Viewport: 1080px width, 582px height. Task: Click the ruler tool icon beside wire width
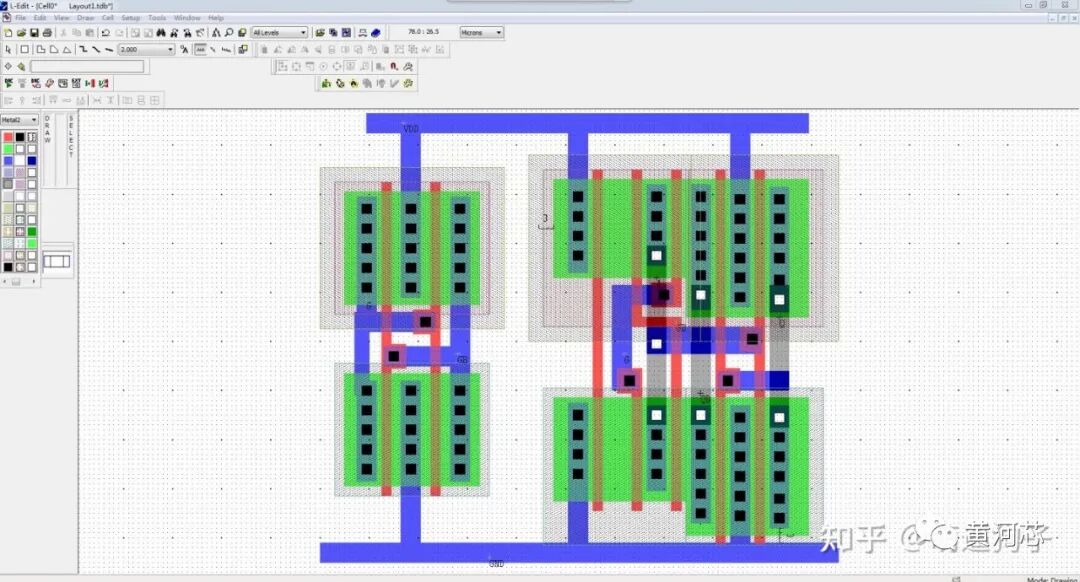tap(184, 50)
